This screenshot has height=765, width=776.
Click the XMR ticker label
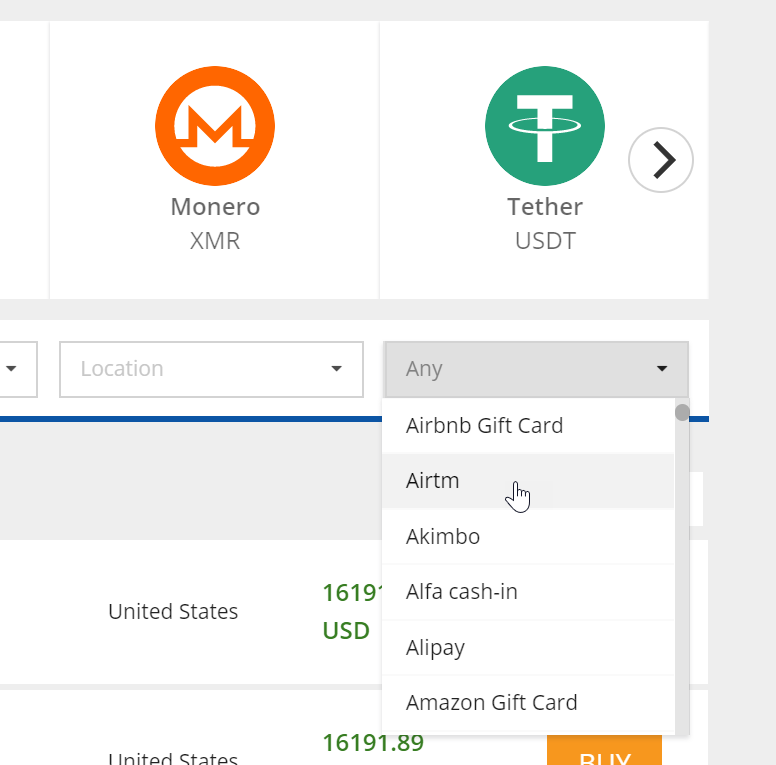215,241
